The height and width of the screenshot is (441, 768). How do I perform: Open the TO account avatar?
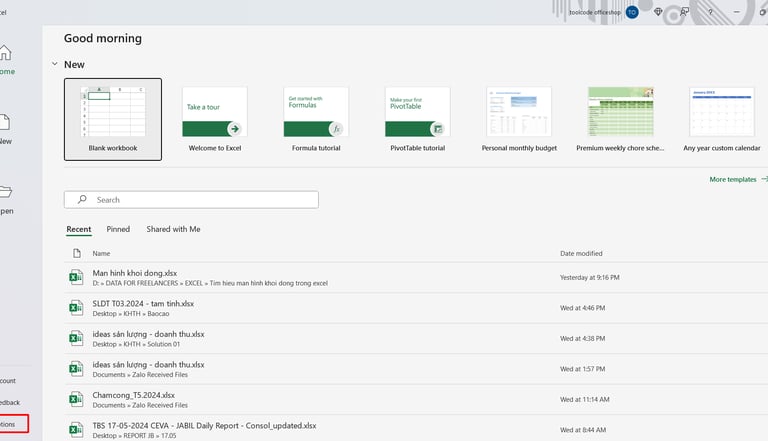[x=632, y=12]
